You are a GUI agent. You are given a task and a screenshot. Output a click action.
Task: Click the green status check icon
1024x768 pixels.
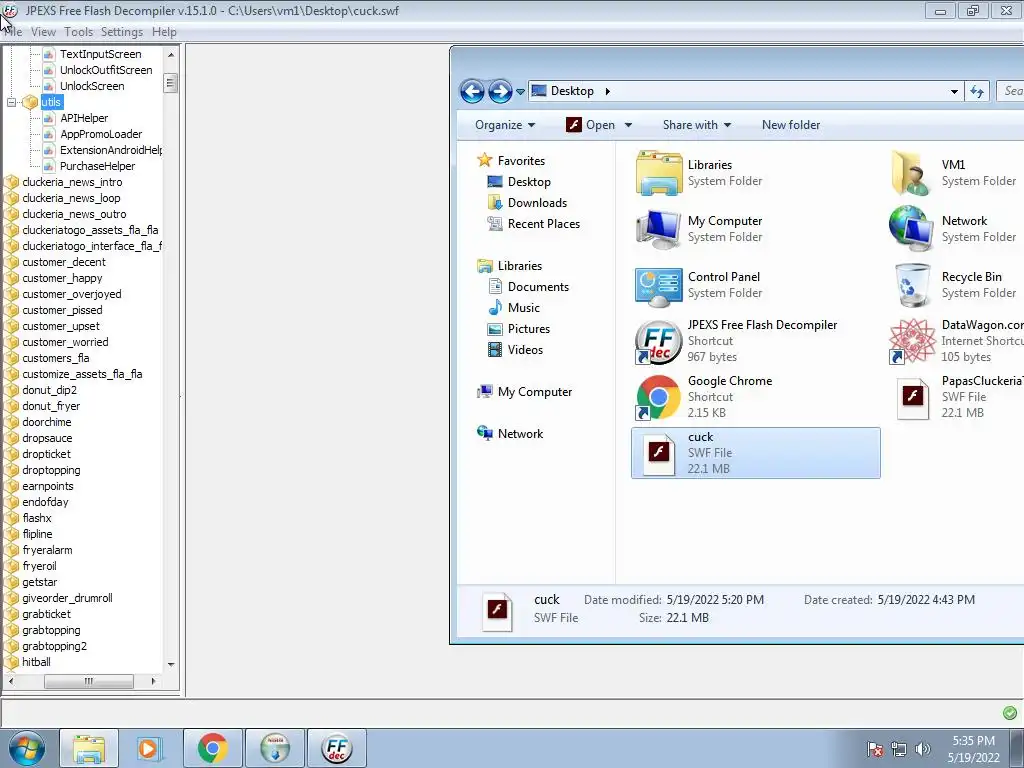1010,713
